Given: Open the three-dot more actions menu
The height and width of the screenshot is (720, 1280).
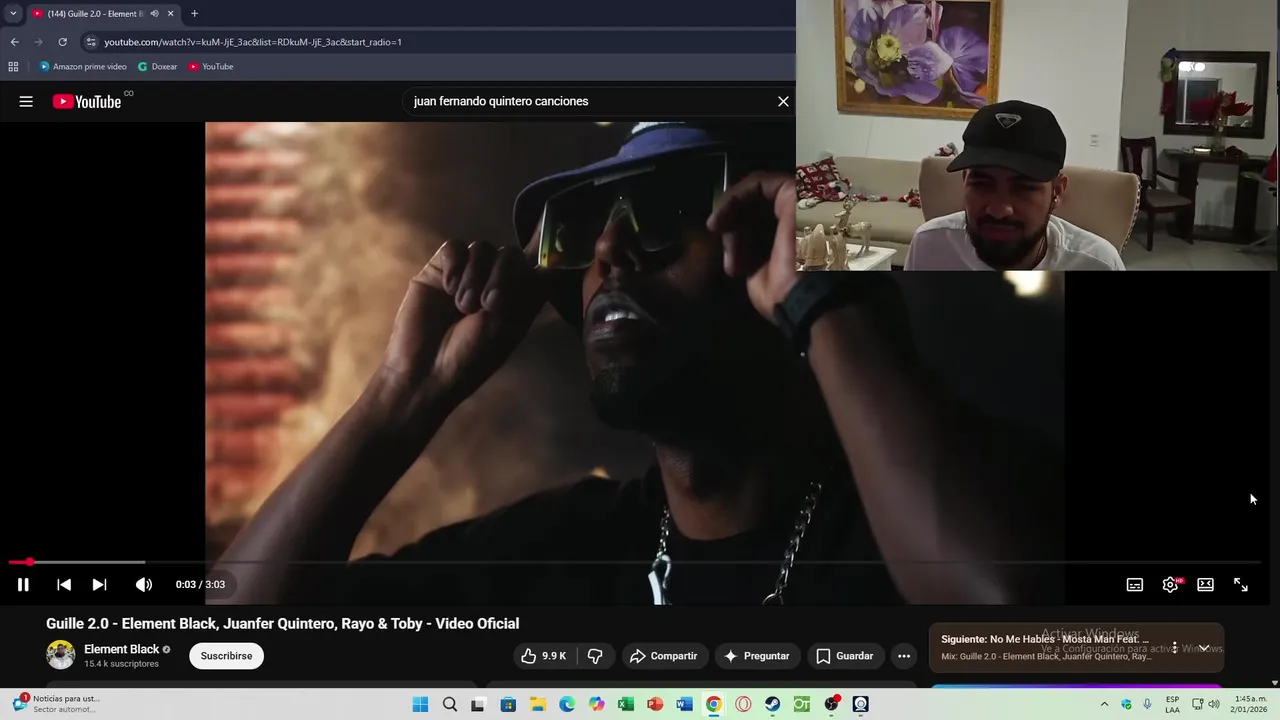Looking at the screenshot, I should click(904, 656).
